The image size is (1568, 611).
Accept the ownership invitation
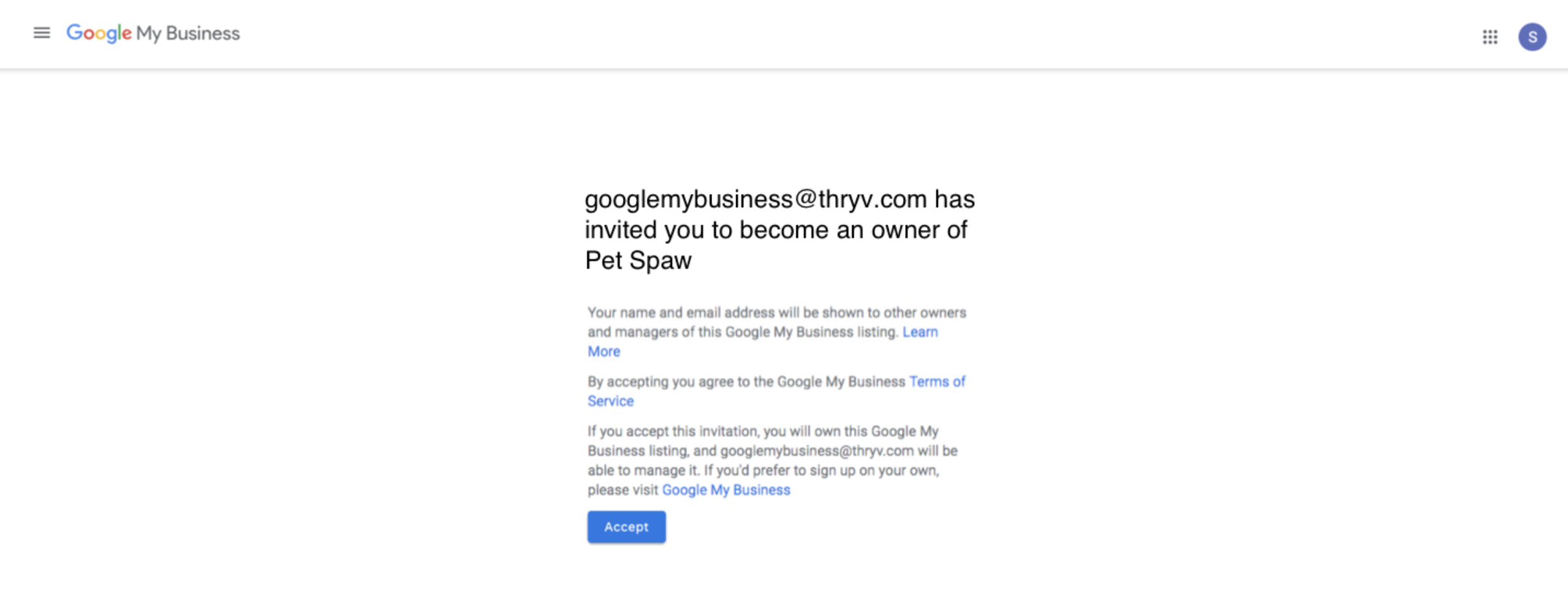coord(626,527)
